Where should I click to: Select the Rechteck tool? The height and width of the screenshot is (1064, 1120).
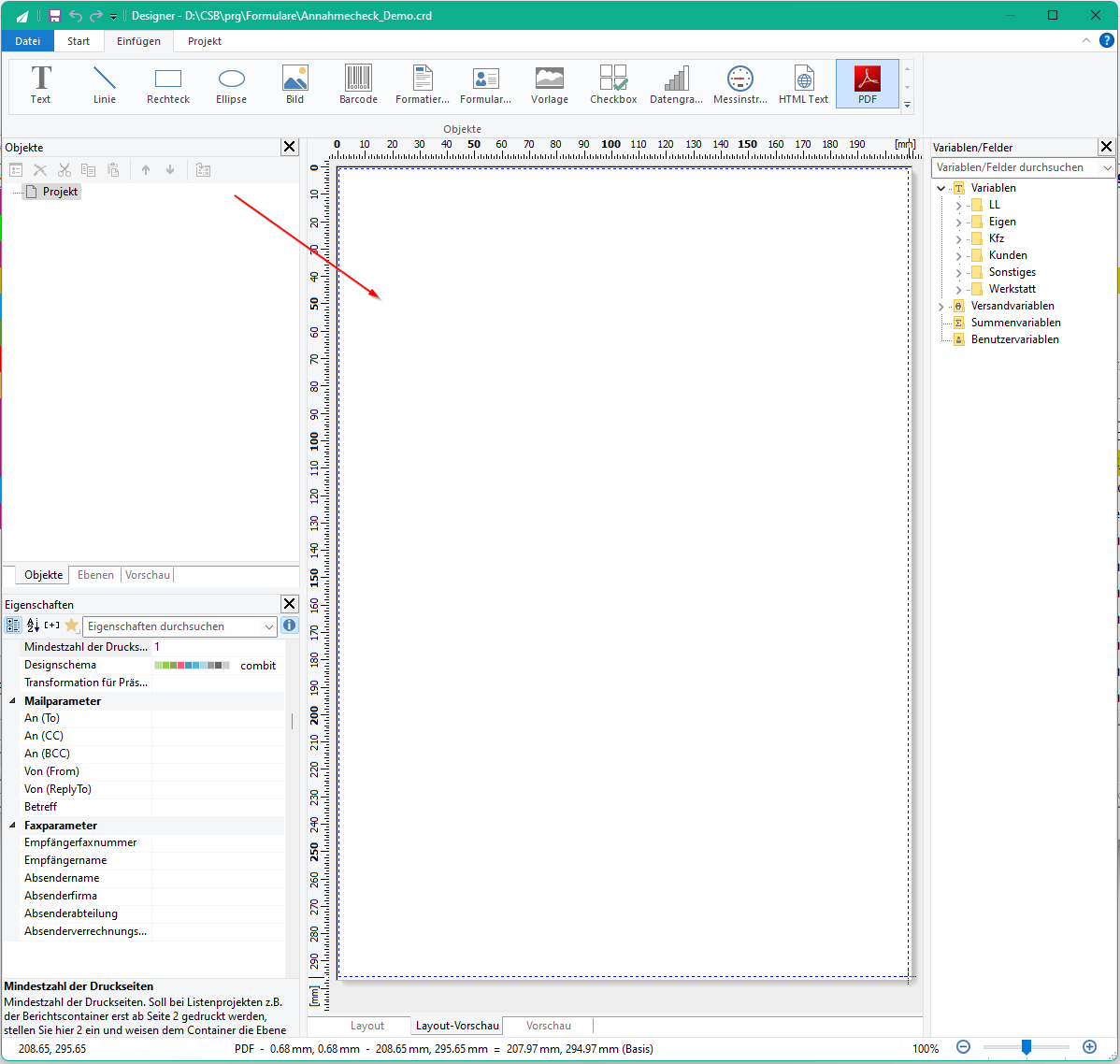168,84
